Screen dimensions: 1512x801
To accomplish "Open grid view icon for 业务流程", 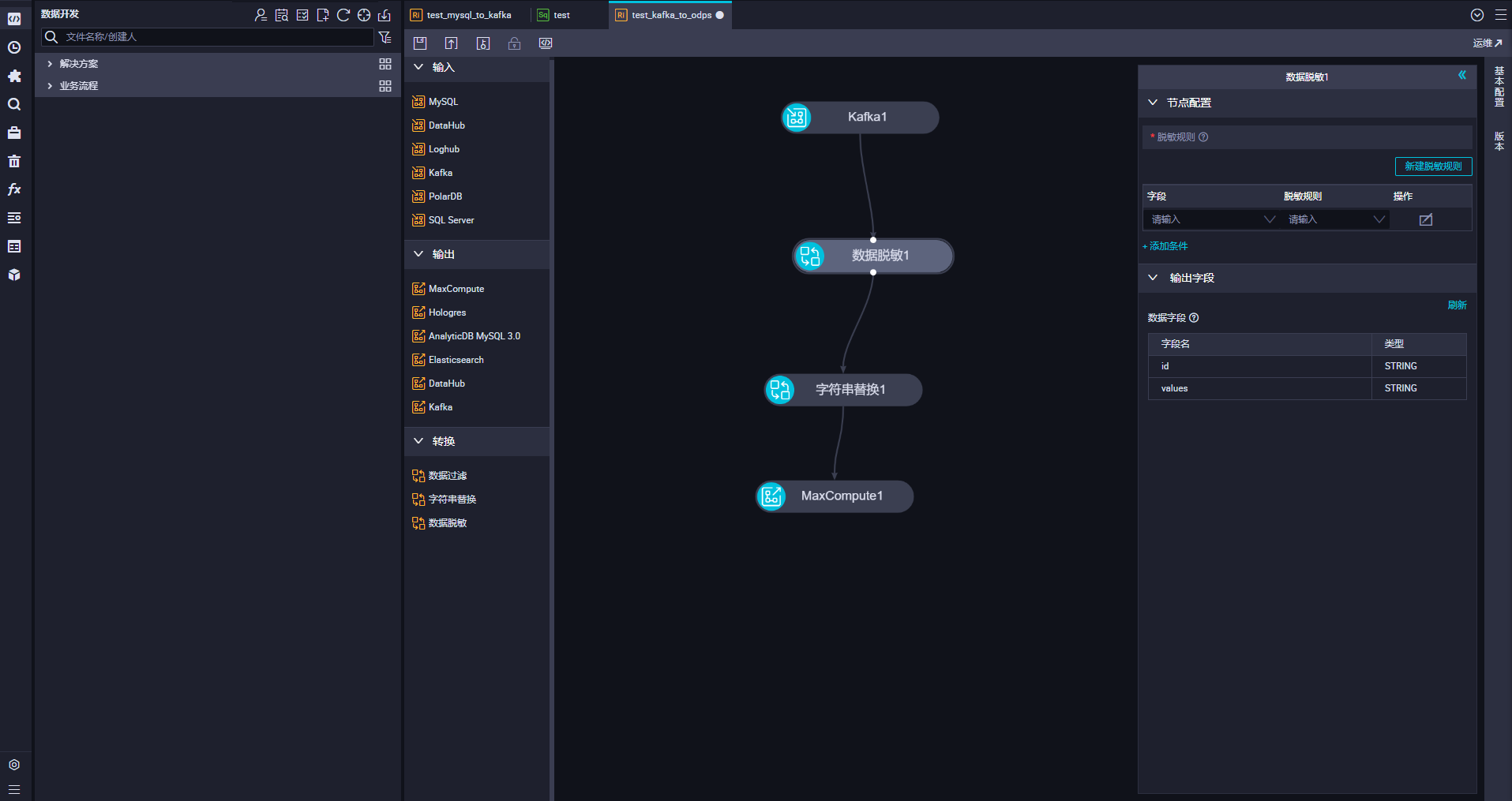I will (x=385, y=86).
